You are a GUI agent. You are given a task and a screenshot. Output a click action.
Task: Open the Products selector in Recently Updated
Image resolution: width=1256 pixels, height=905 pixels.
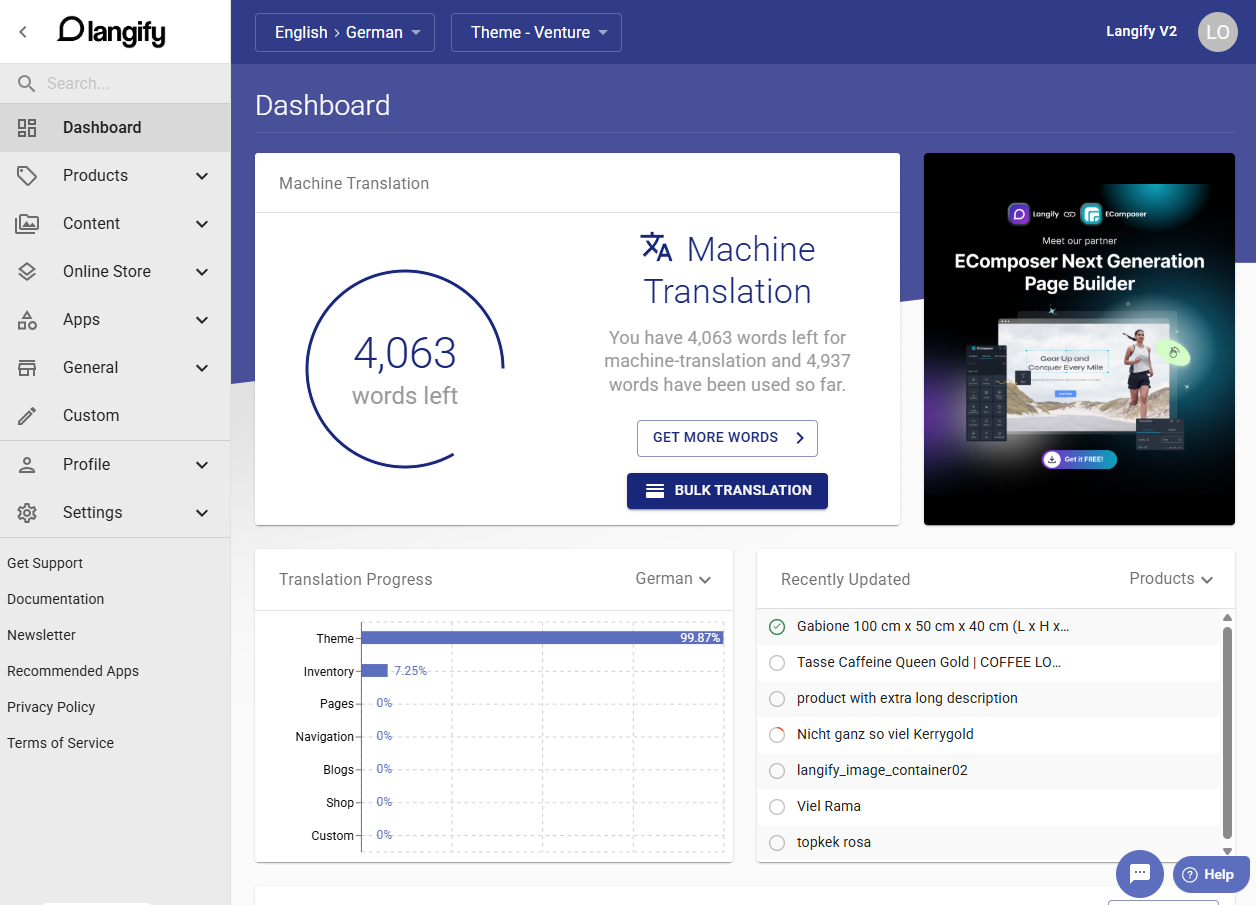click(1171, 579)
